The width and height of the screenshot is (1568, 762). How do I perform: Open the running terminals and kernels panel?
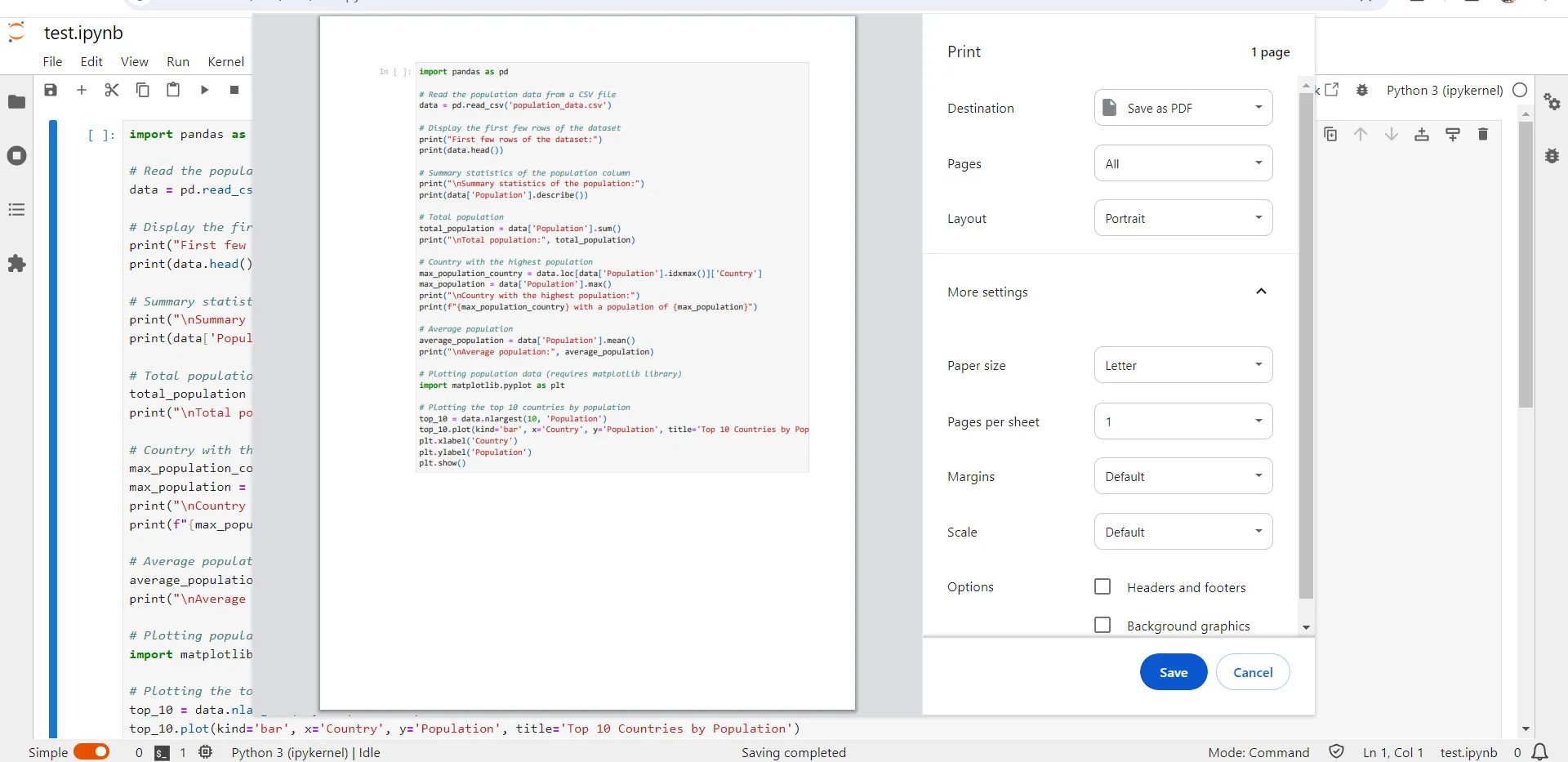pyautogui.click(x=17, y=155)
